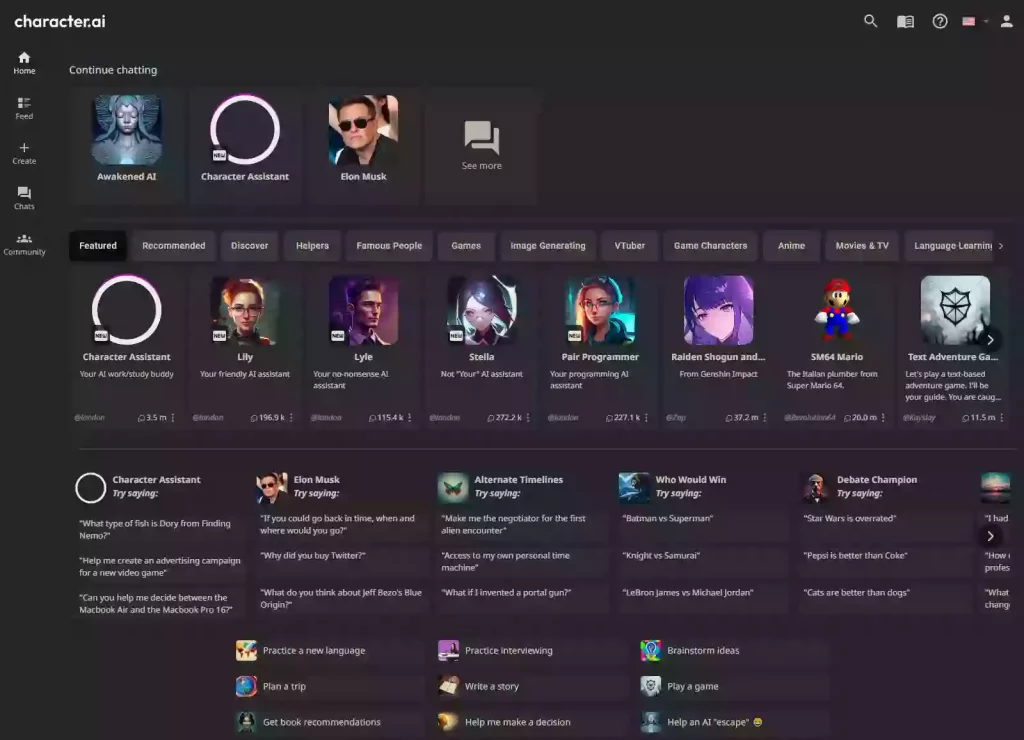Image resolution: width=1024 pixels, height=740 pixels.
Task: Click the Create plus icon in sidebar
Action: coord(24,153)
